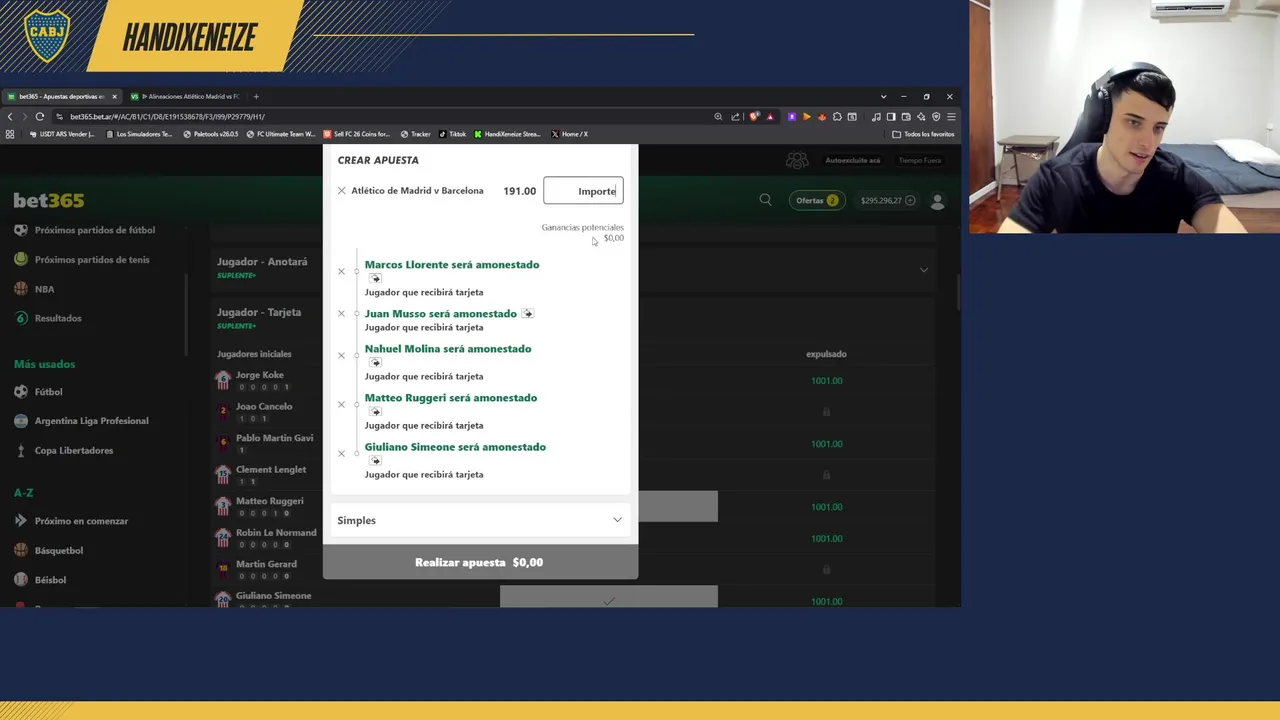Click the account balance $295.296,27
Image resolution: width=1280 pixels, height=720 pixels.
click(x=881, y=200)
